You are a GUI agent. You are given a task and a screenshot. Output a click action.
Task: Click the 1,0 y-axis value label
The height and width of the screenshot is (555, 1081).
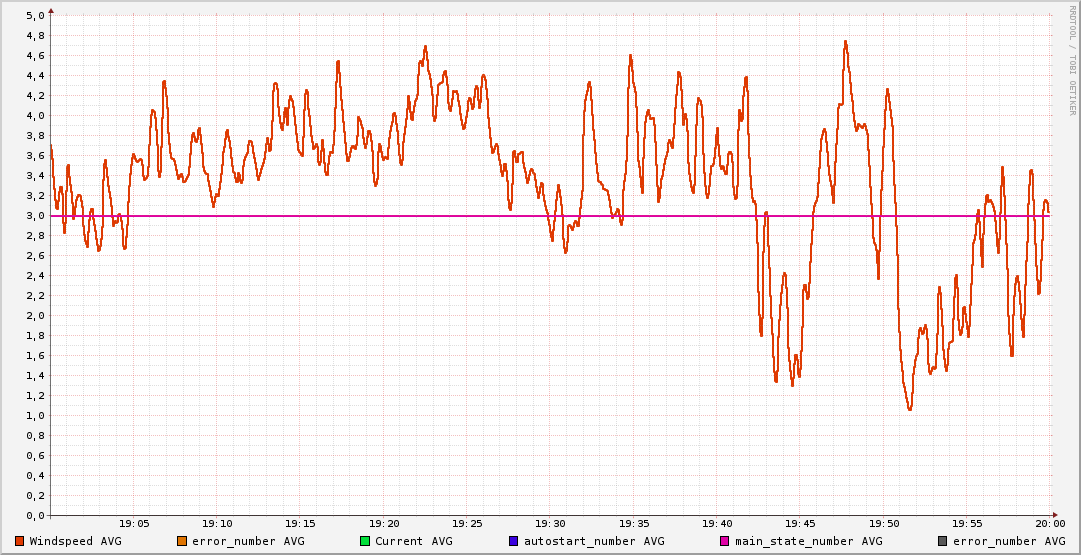pos(35,416)
